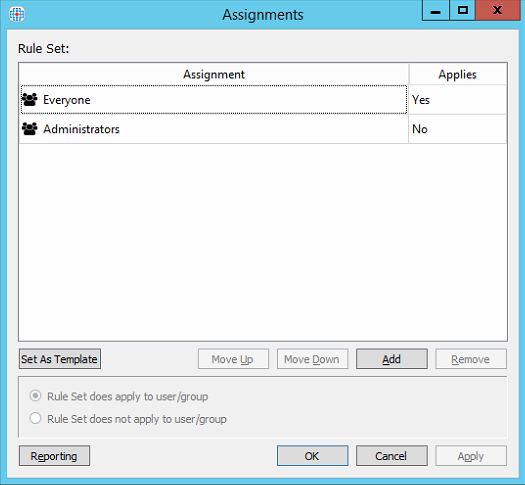525x485 pixels.
Task: Click the application globe icon in title bar
Action: pyautogui.click(x=17, y=14)
